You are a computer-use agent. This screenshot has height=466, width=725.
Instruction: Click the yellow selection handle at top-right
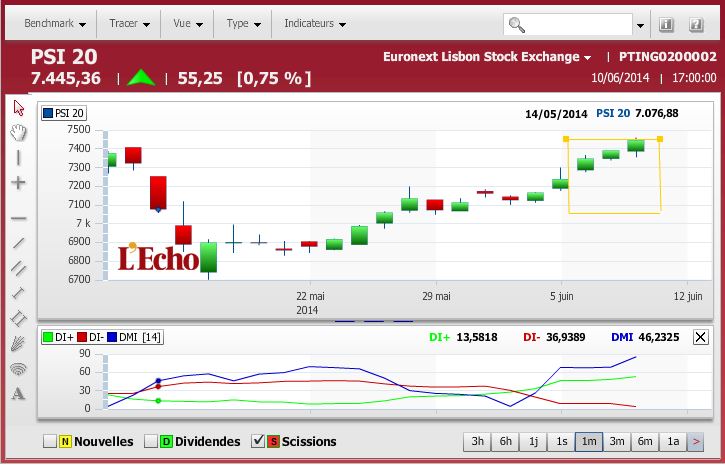660,139
